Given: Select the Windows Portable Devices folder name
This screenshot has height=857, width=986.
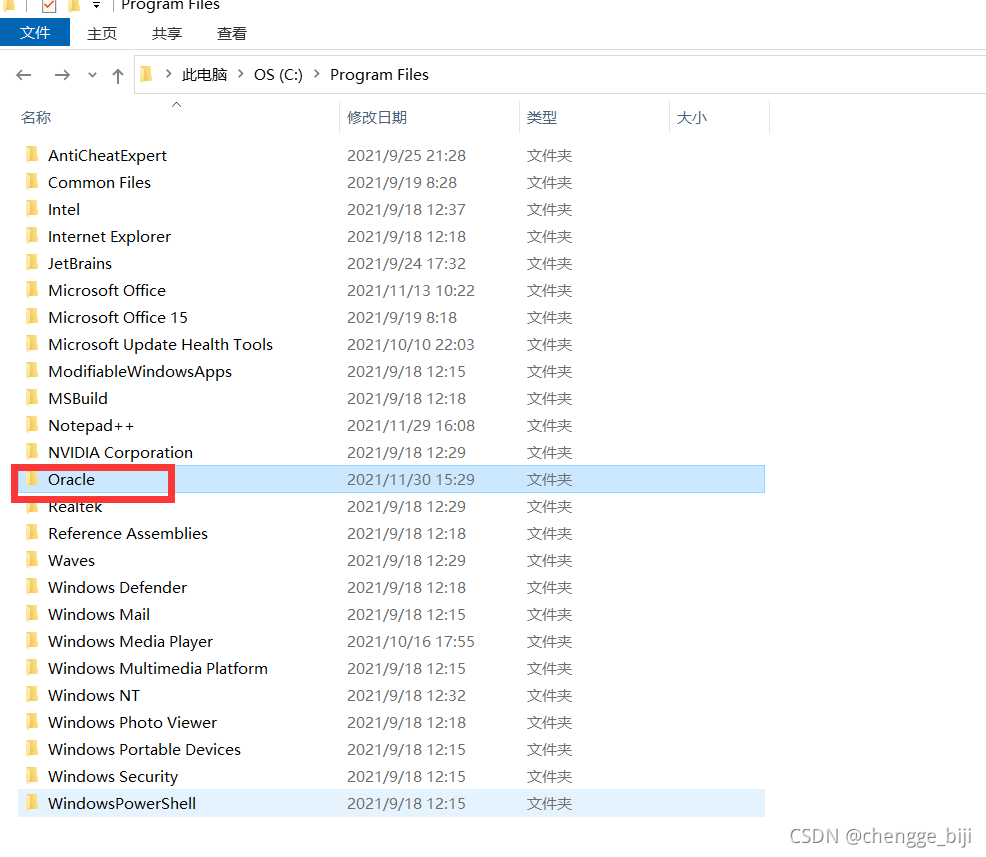Looking at the screenshot, I should coord(144,749).
